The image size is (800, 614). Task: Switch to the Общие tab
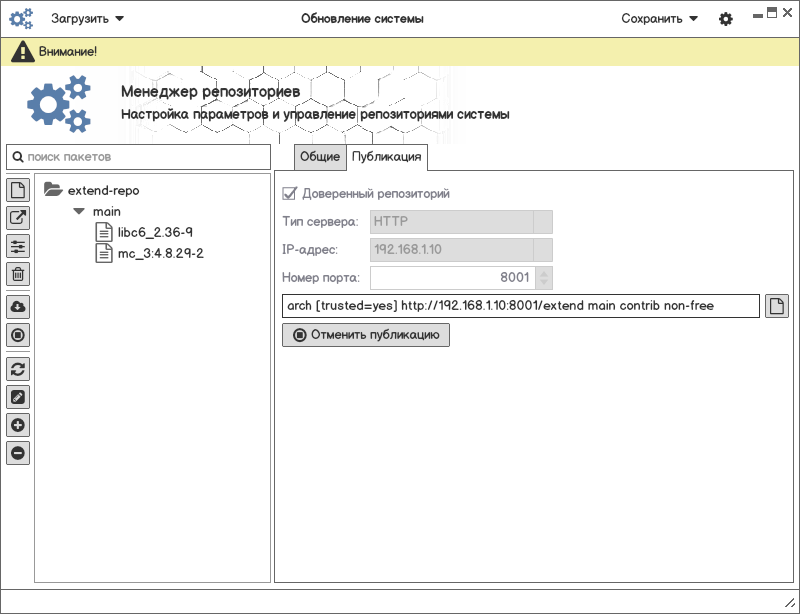320,157
